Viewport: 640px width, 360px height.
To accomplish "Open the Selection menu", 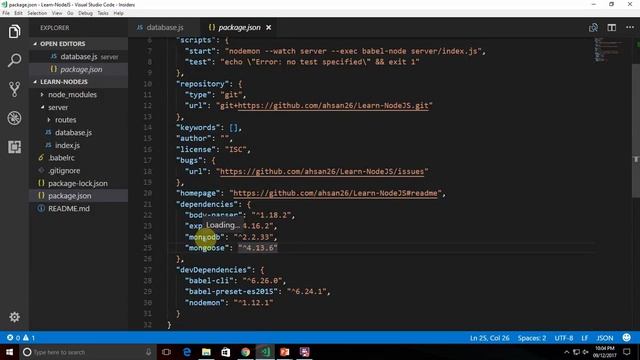I will point(37,13).
